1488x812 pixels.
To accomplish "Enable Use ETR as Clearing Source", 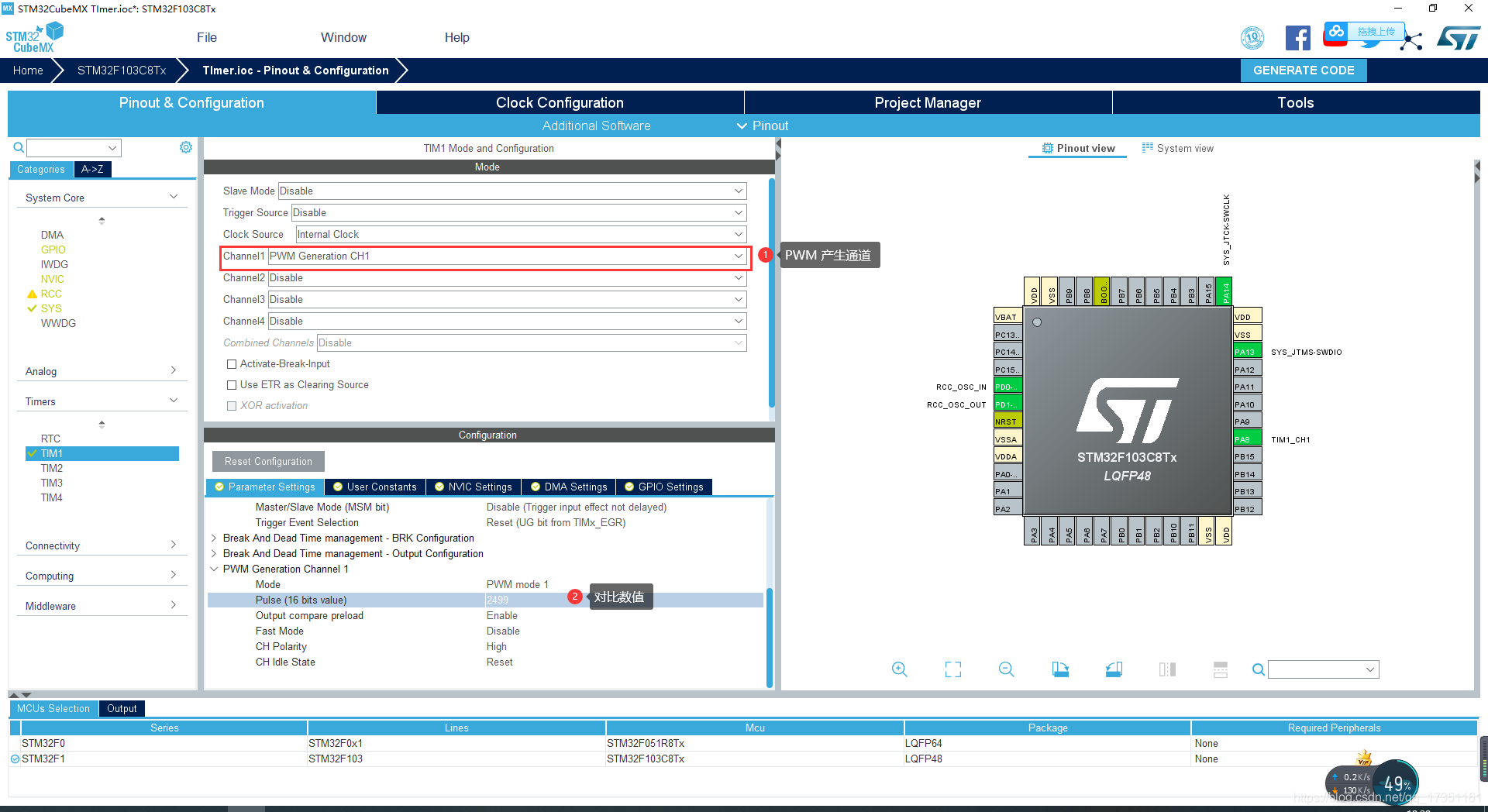I will click(231, 385).
